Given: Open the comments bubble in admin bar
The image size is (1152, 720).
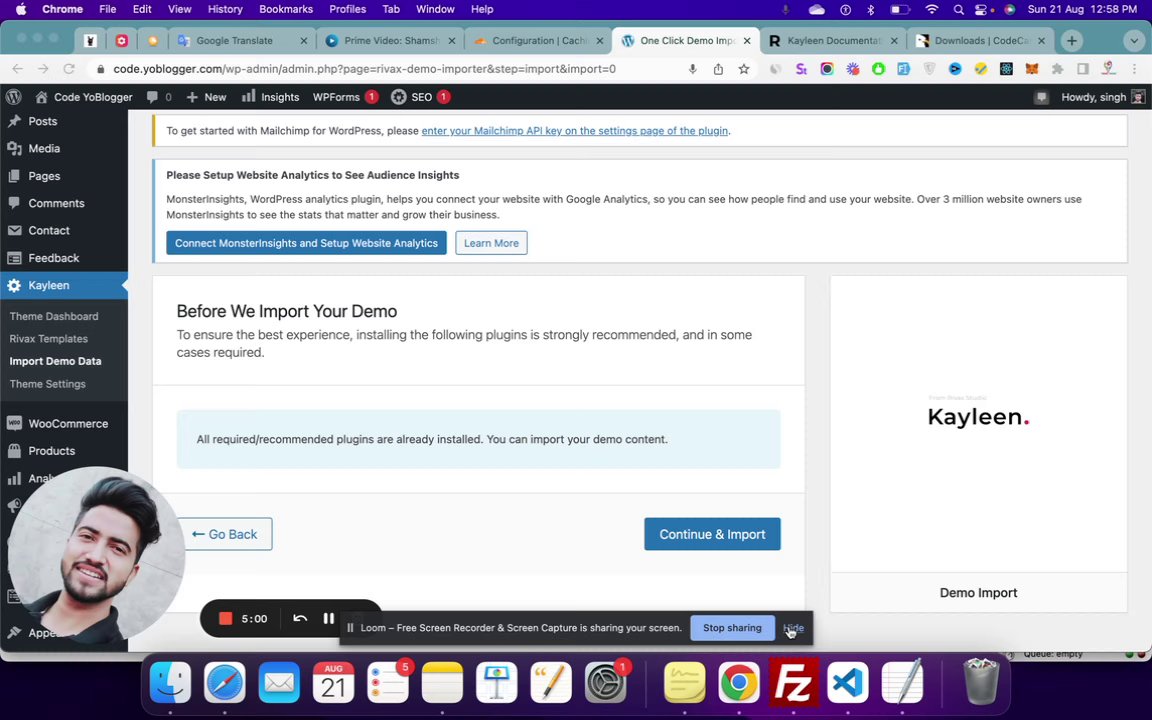Looking at the screenshot, I should coord(159,97).
